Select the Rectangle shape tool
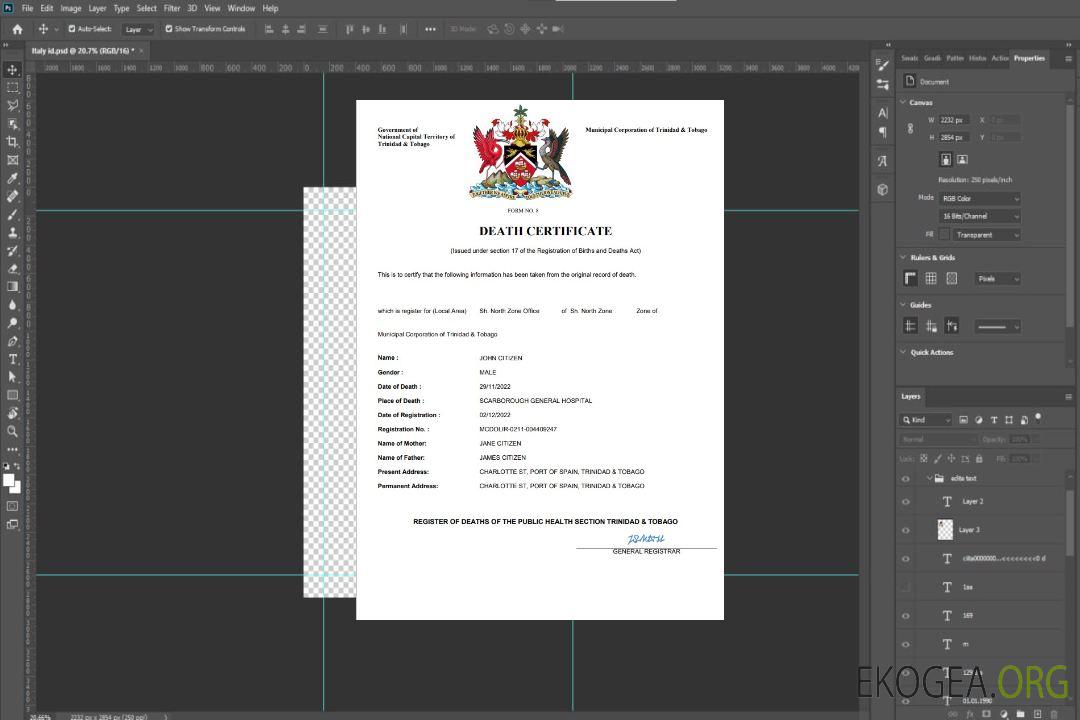Viewport: 1080px width, 720px height. (12, 395)
